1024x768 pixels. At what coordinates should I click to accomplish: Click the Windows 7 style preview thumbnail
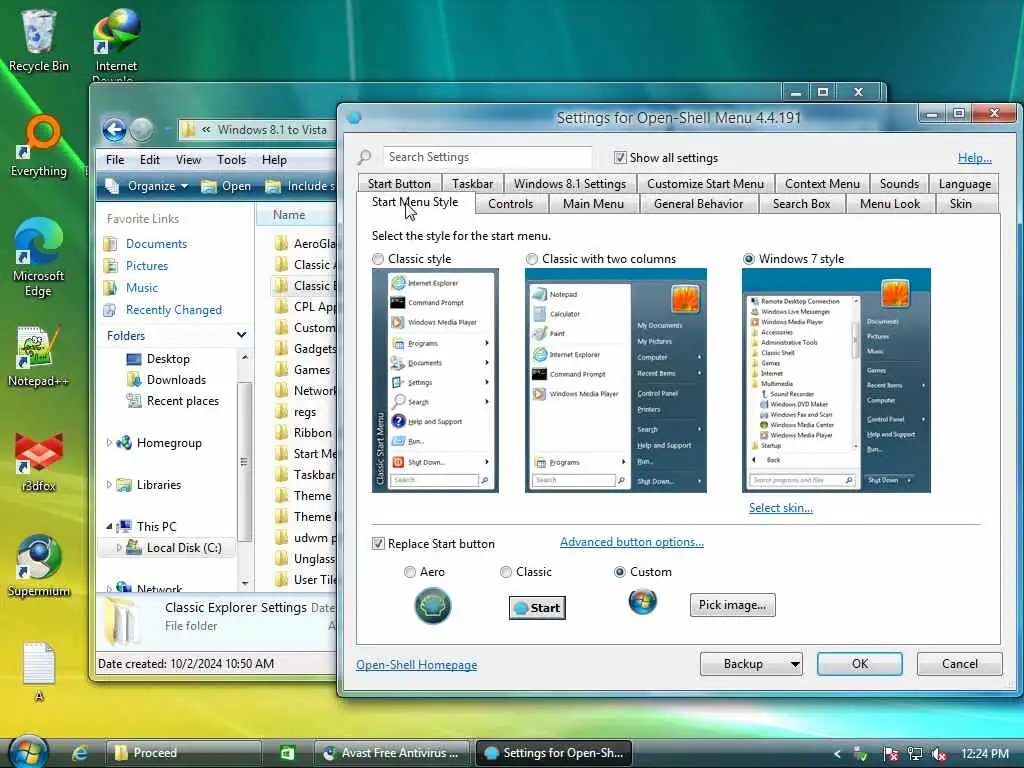[836, 380]
